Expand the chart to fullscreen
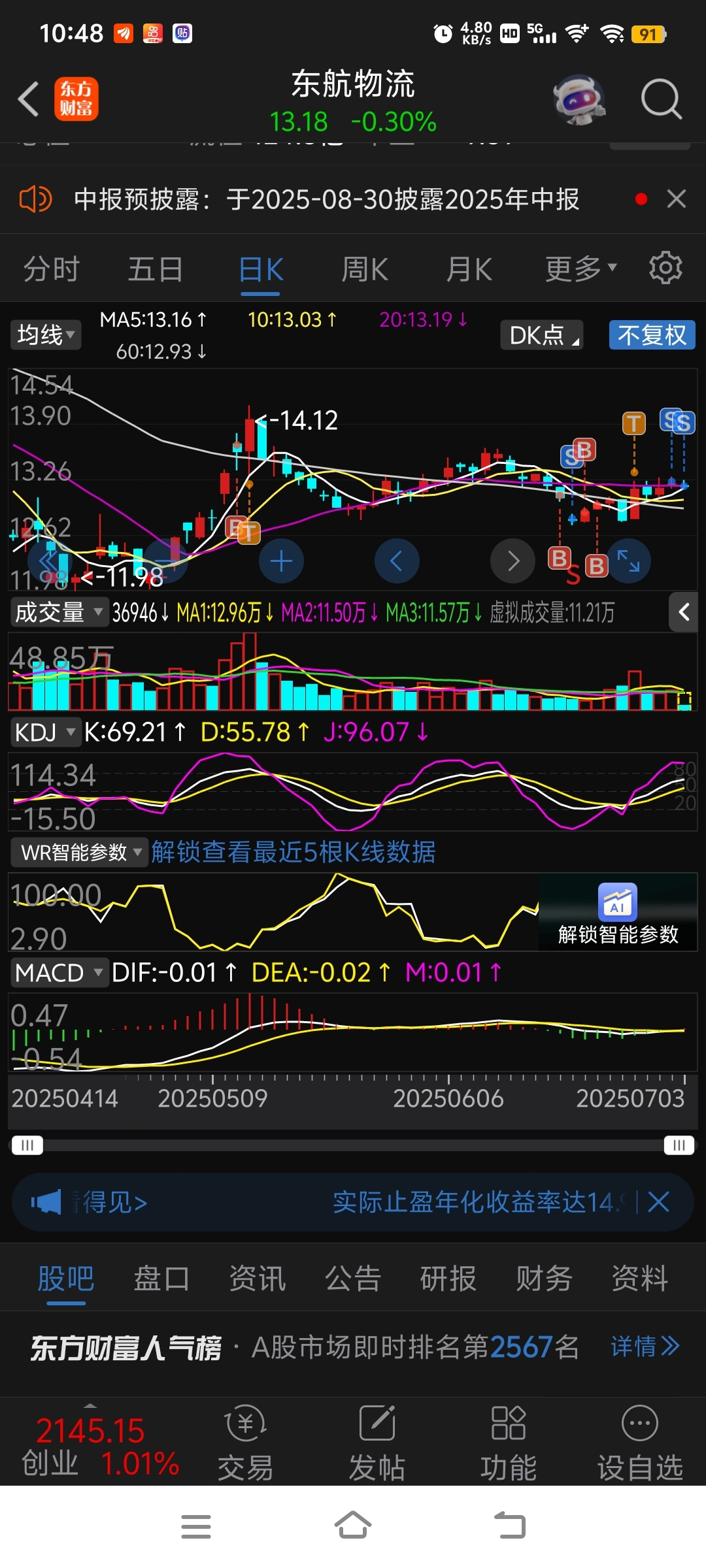Viewport: 706px width, 1568px height. coord(629,561)
